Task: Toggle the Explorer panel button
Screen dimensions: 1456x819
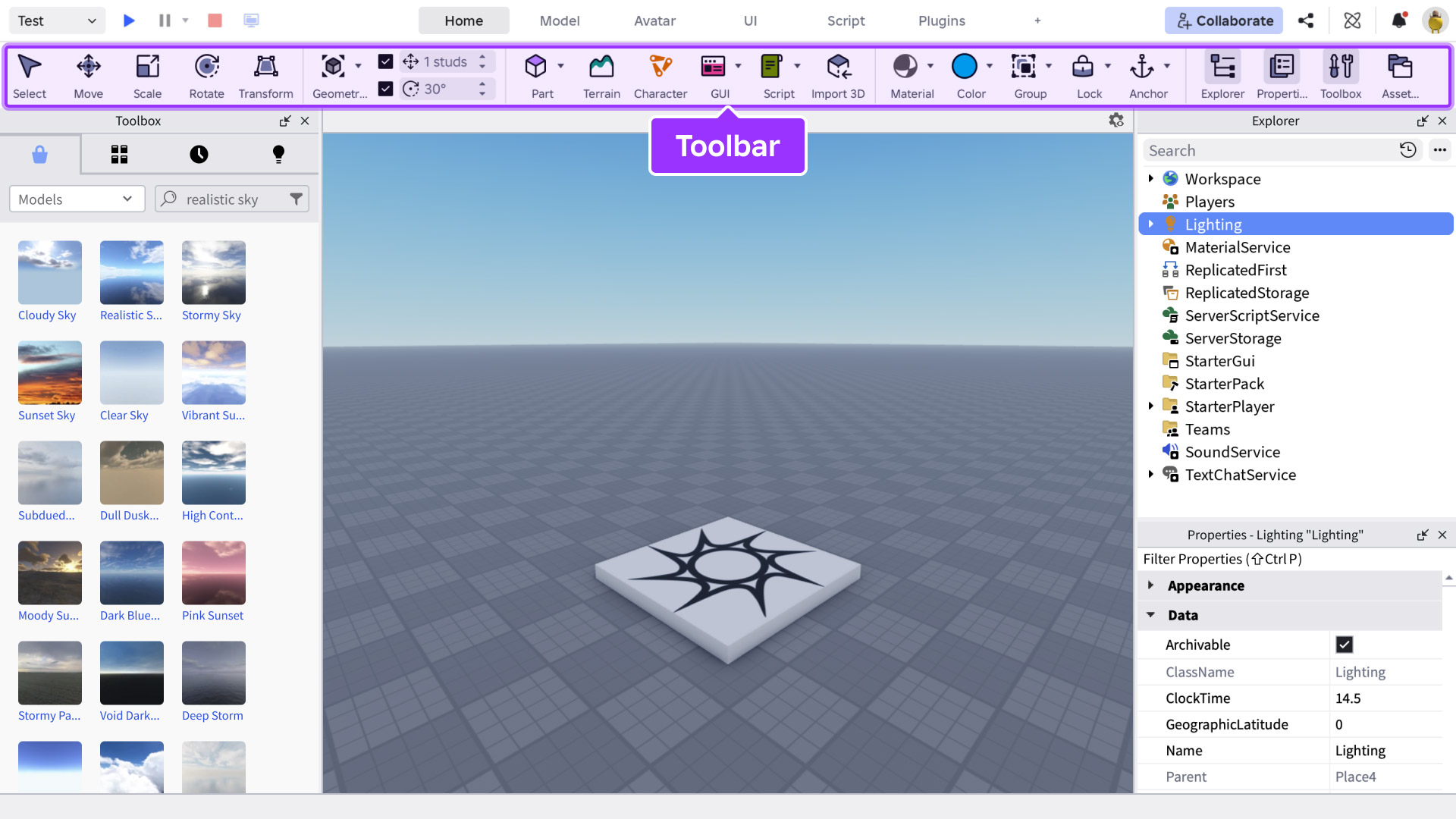Action: (1222, 76)
